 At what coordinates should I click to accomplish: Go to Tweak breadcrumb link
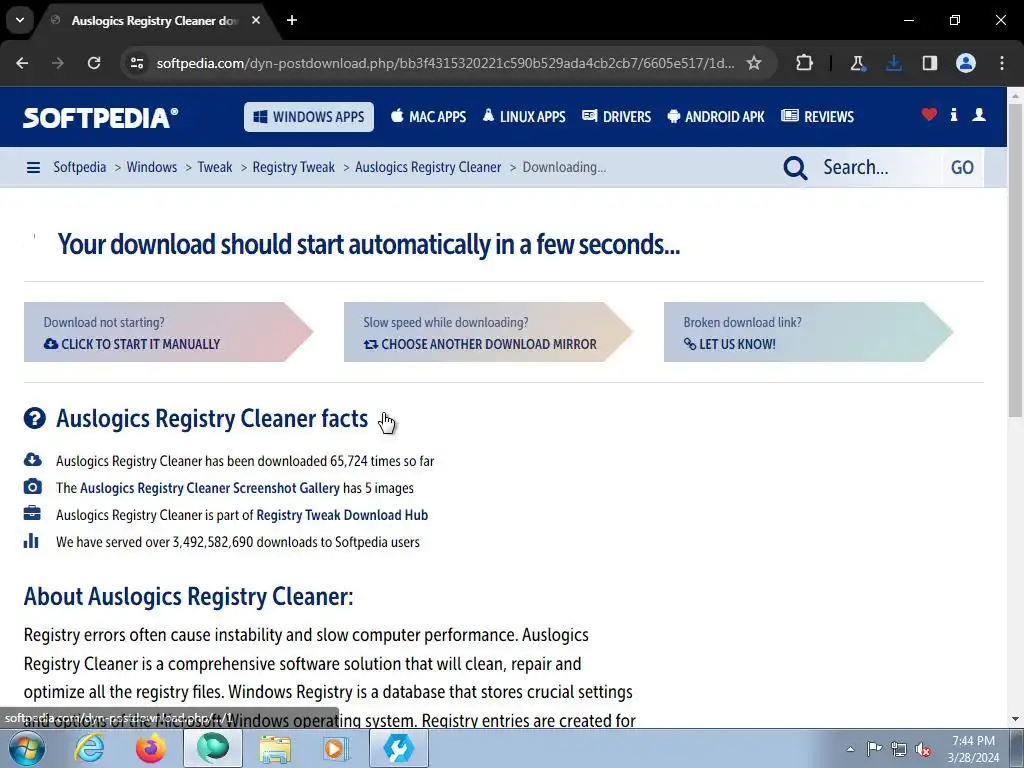click(x=215, y=167)
